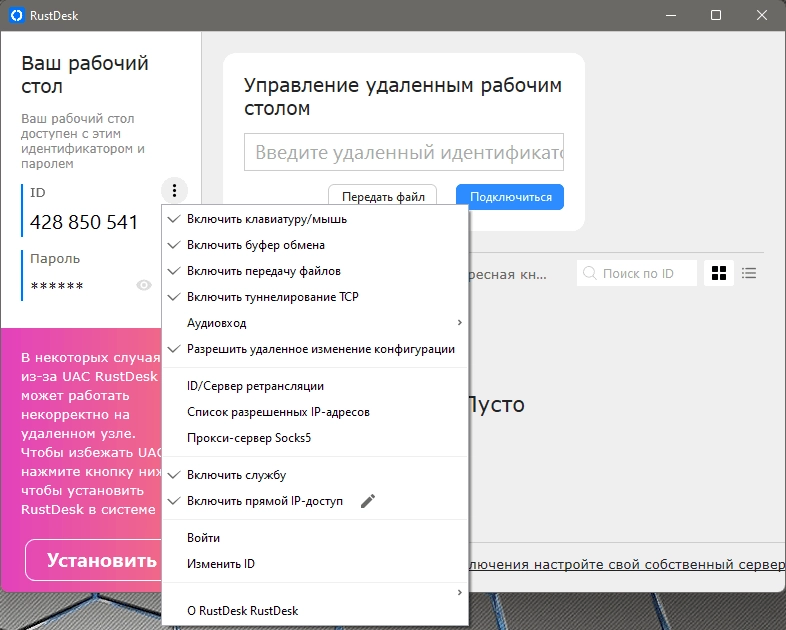Select Войти menu entry
The height and width of the screenshot is (630, 786).
(x=315, y=538)
